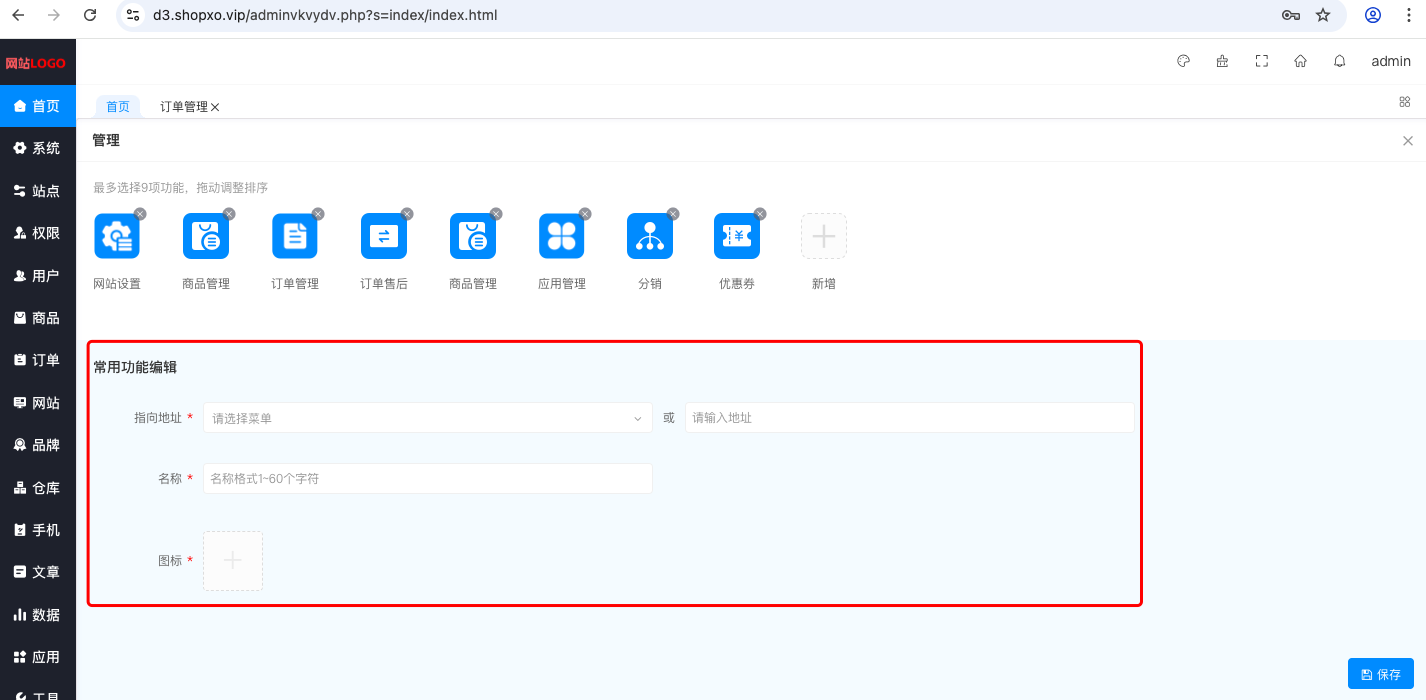
Task: Open the browser's saved password key icon
Action: click(1291, 15)
